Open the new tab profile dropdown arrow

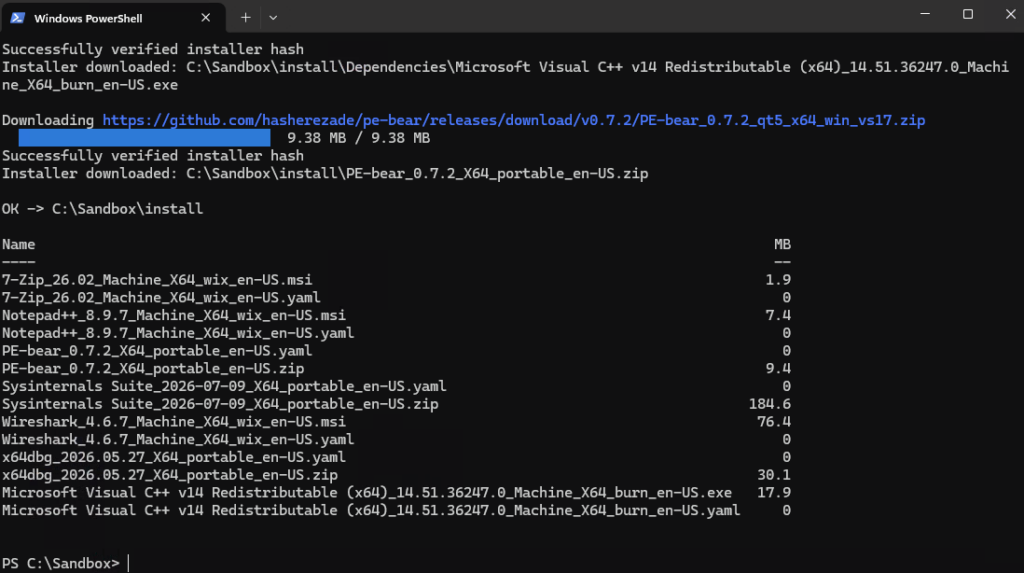coord(273,18)
